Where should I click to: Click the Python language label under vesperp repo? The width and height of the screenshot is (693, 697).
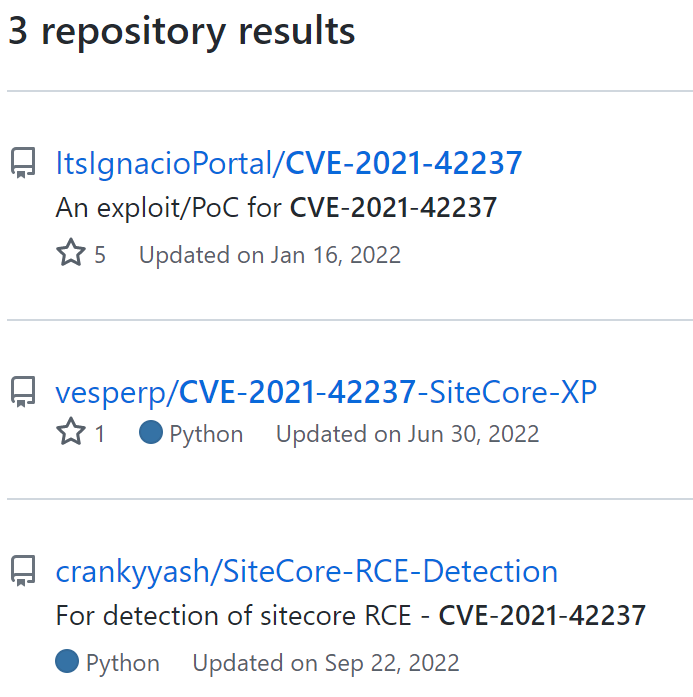[206, 434]
